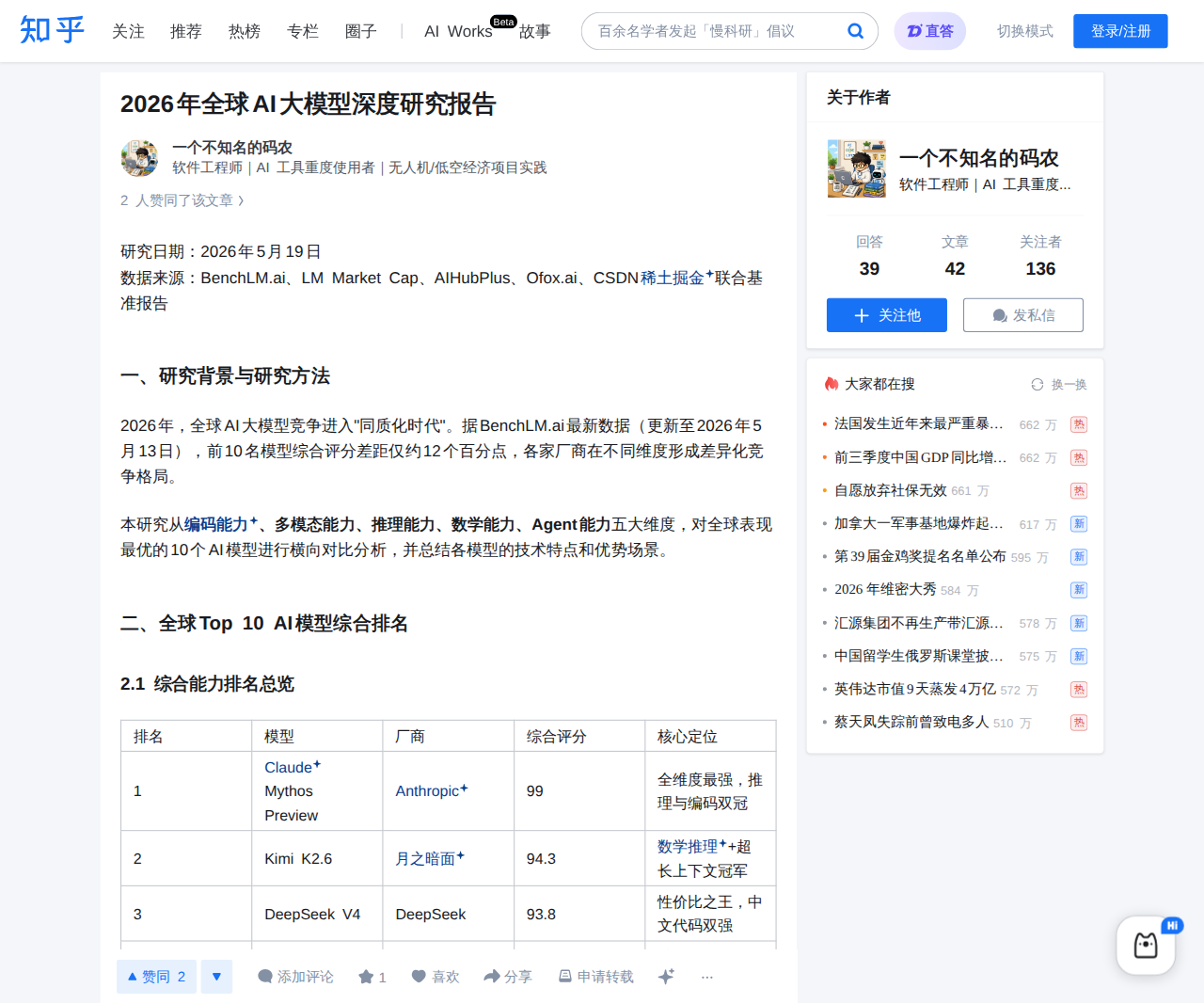1204x1004 pixels.
Task: Open the 专栏 navigation tab
Action: click(303, 31)
